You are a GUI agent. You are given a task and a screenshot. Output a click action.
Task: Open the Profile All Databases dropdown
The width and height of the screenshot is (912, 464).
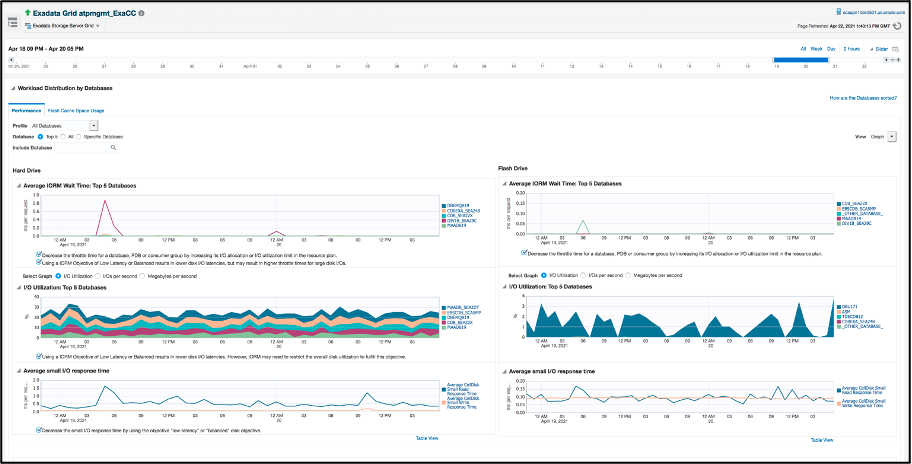[x=94, y=125]
